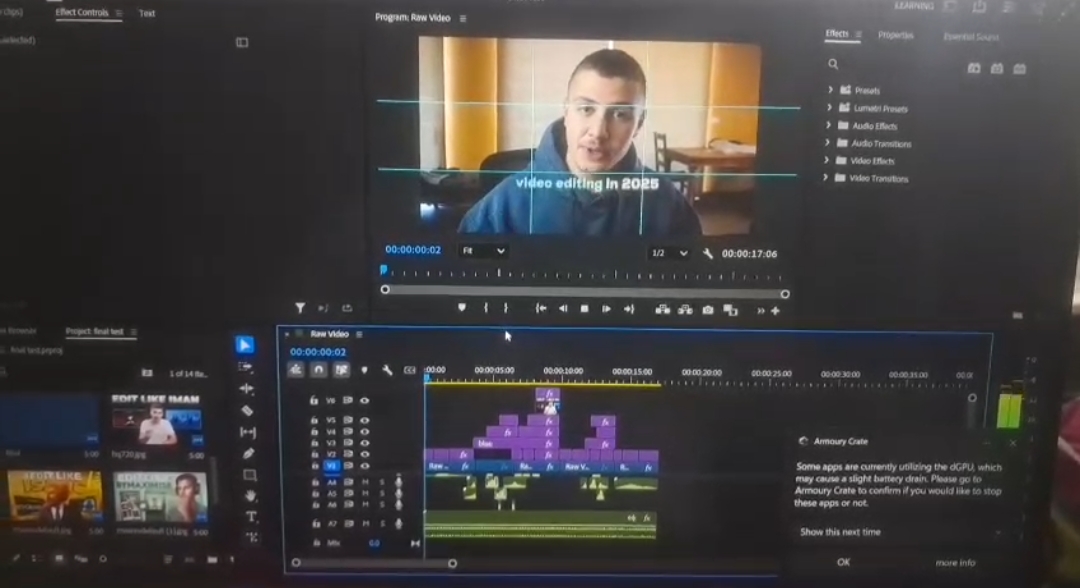This screenshot has width=1080, height=588.
Task: Expand the Lumetri Presets folder
Action: 829,108
